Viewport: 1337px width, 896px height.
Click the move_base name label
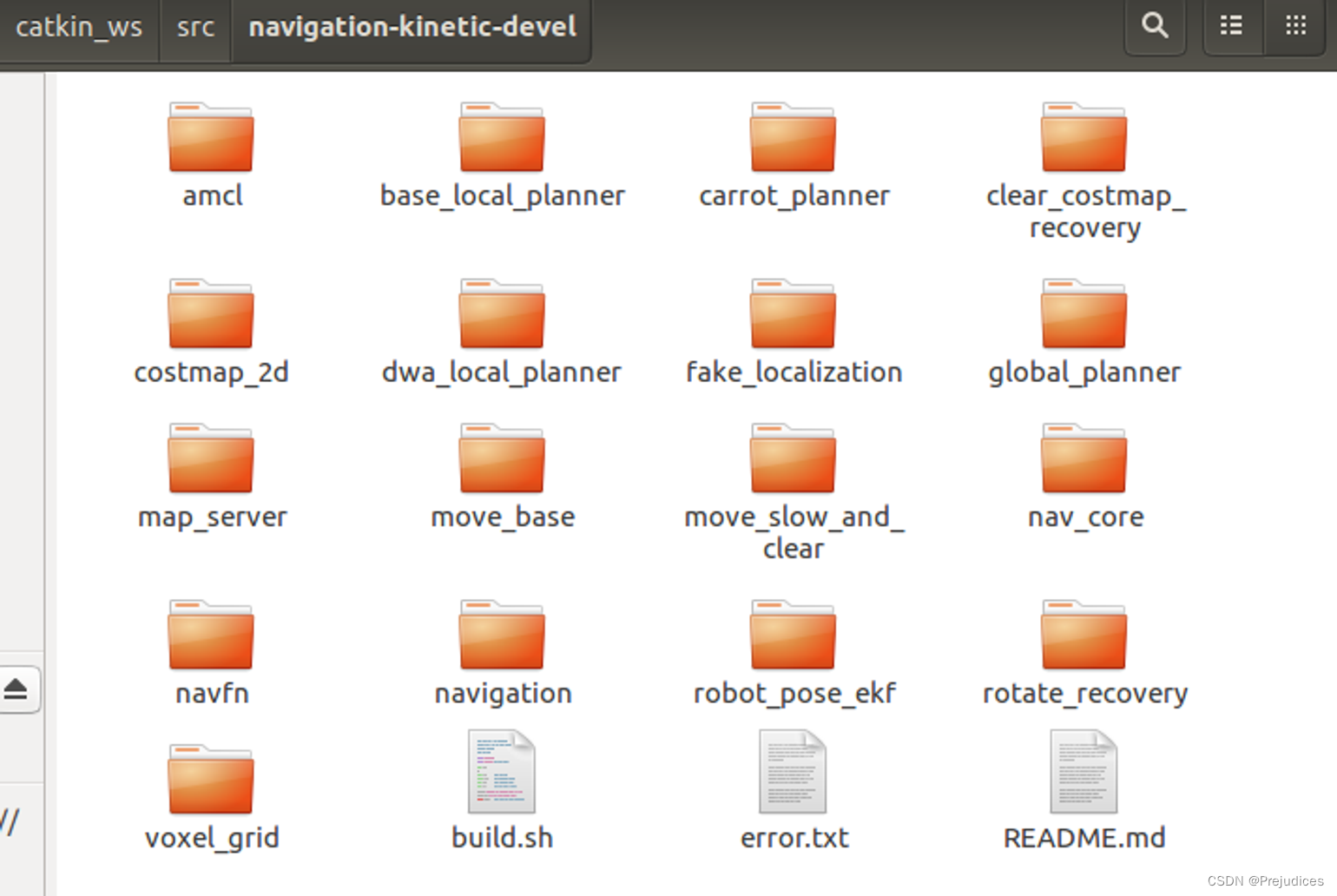click(503, 517)
